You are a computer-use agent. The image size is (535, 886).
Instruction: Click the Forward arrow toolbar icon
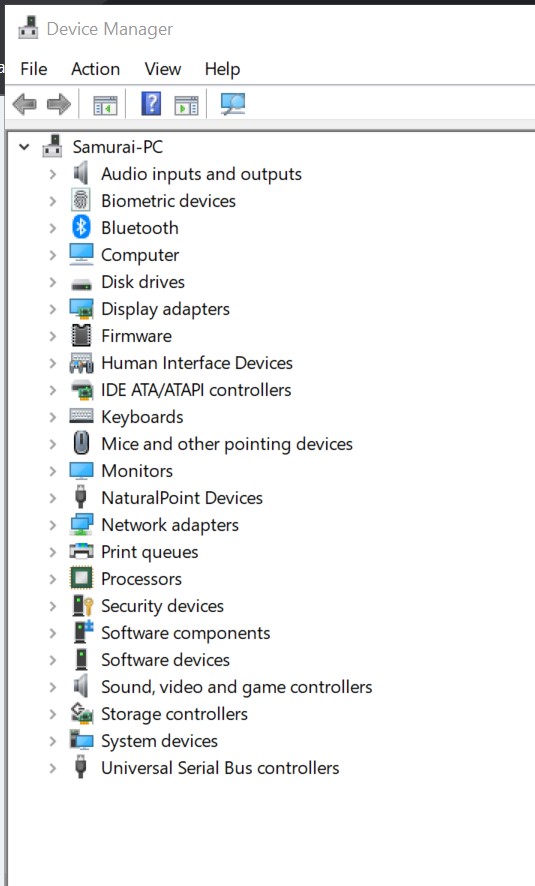59,104
